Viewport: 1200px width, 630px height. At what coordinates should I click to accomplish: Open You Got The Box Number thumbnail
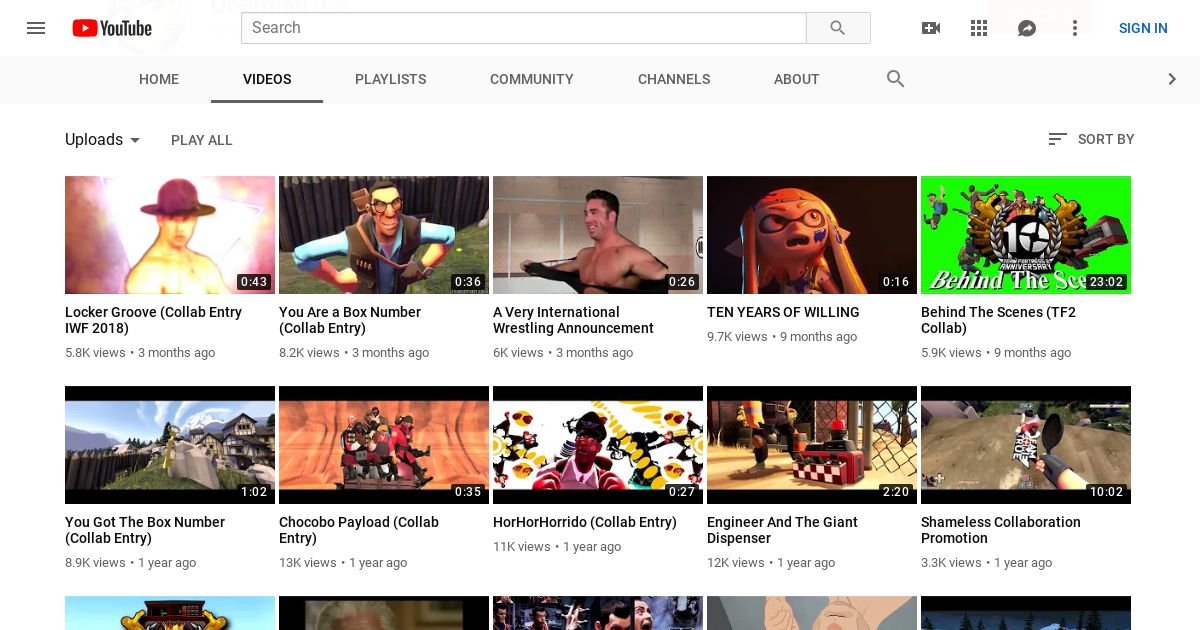tap(170, 445)
